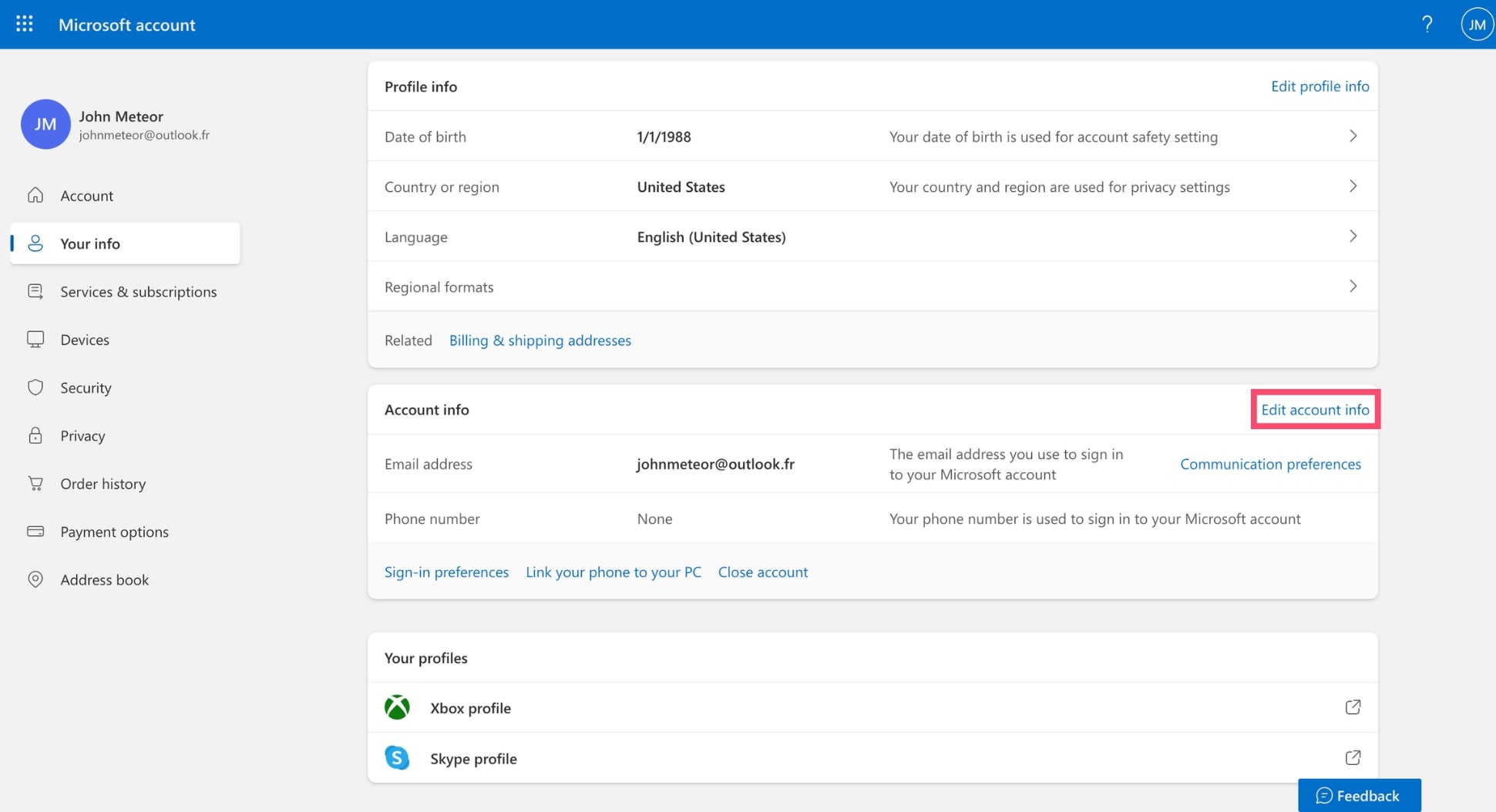The image size is (1496, 812).
Task: Click the Account home icon in sidebar
Action: [x=35, y=195]
